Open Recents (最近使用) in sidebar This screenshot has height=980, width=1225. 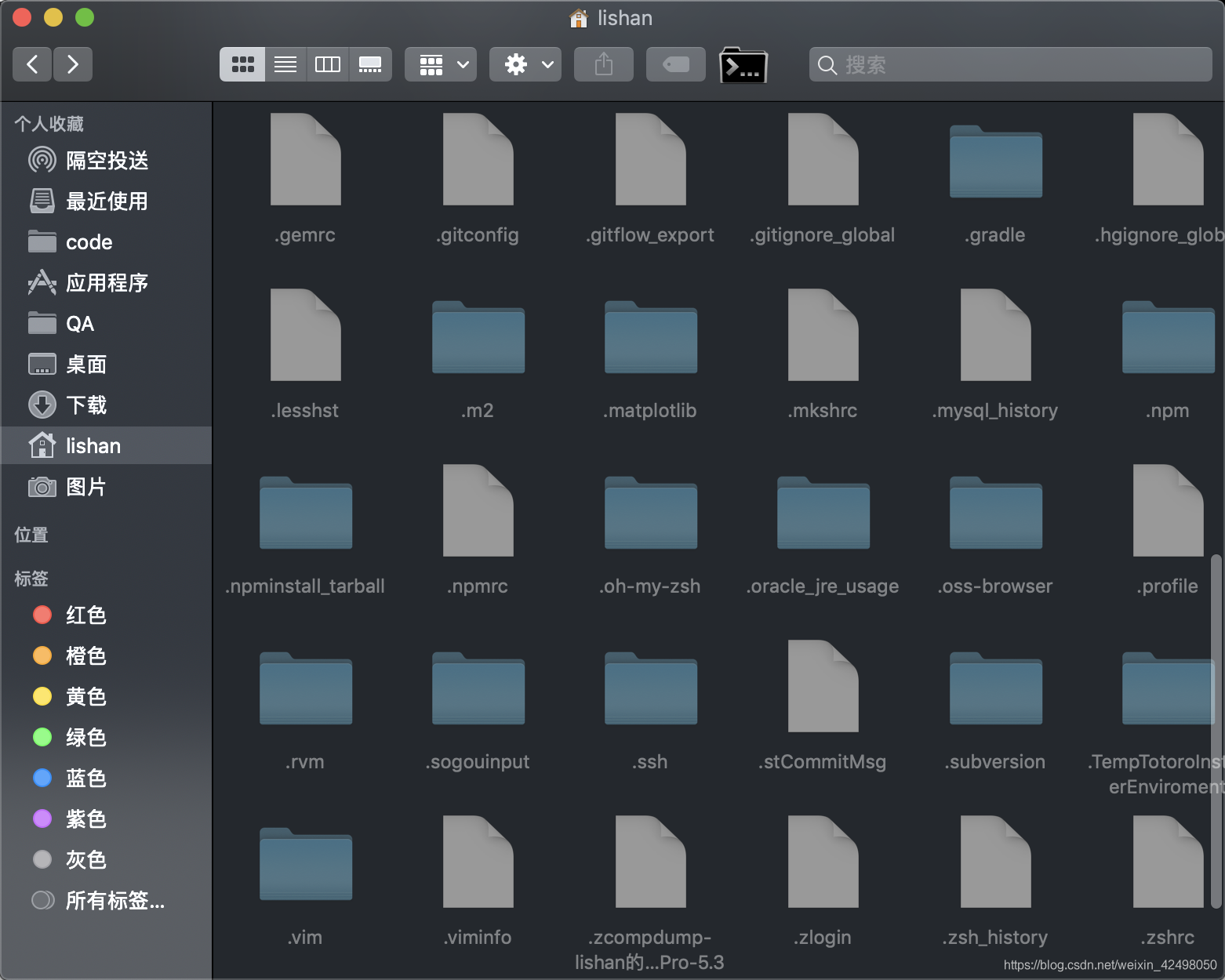click(x=107, y=201)
